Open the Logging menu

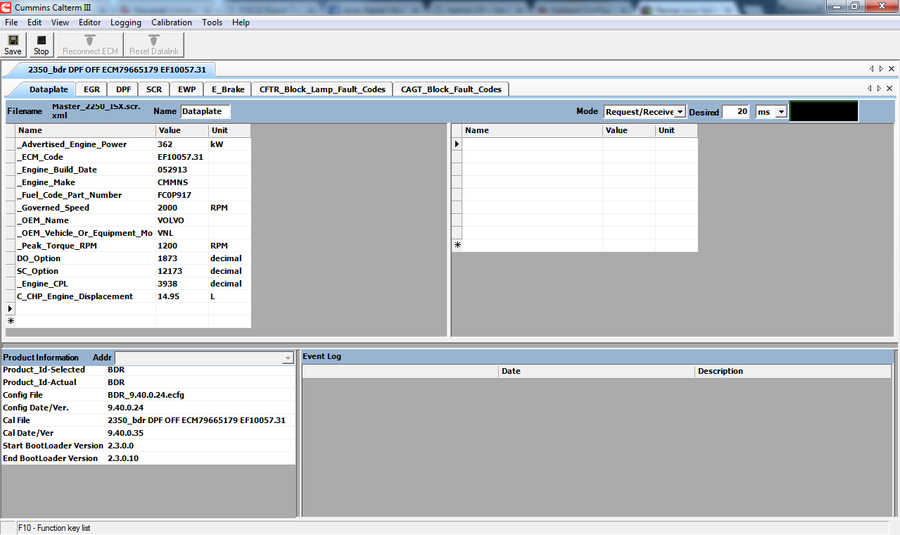(125, 22)
